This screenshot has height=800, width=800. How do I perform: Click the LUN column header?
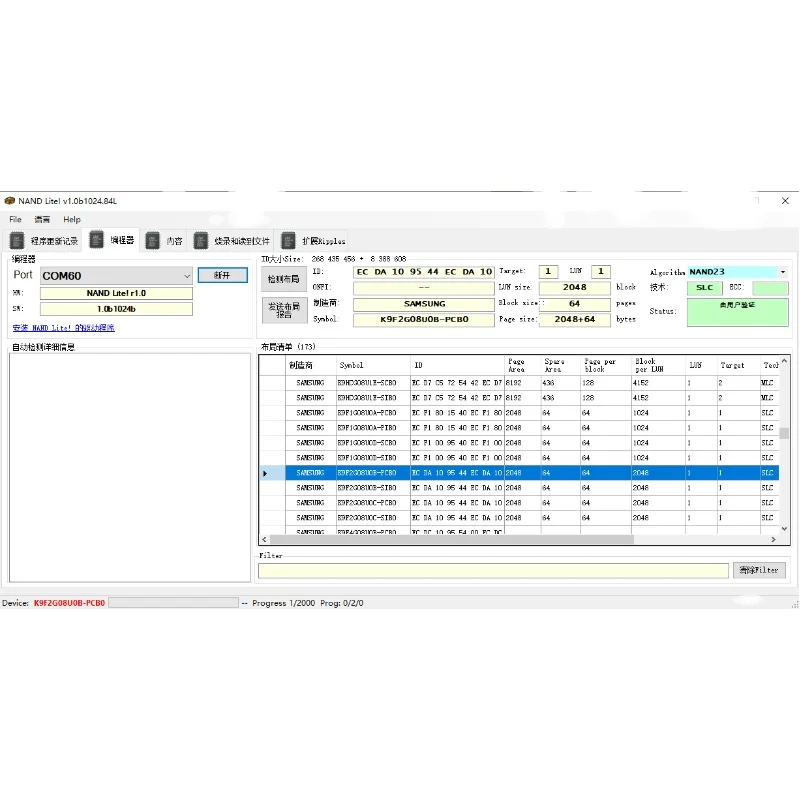click(x=701, y=365)
